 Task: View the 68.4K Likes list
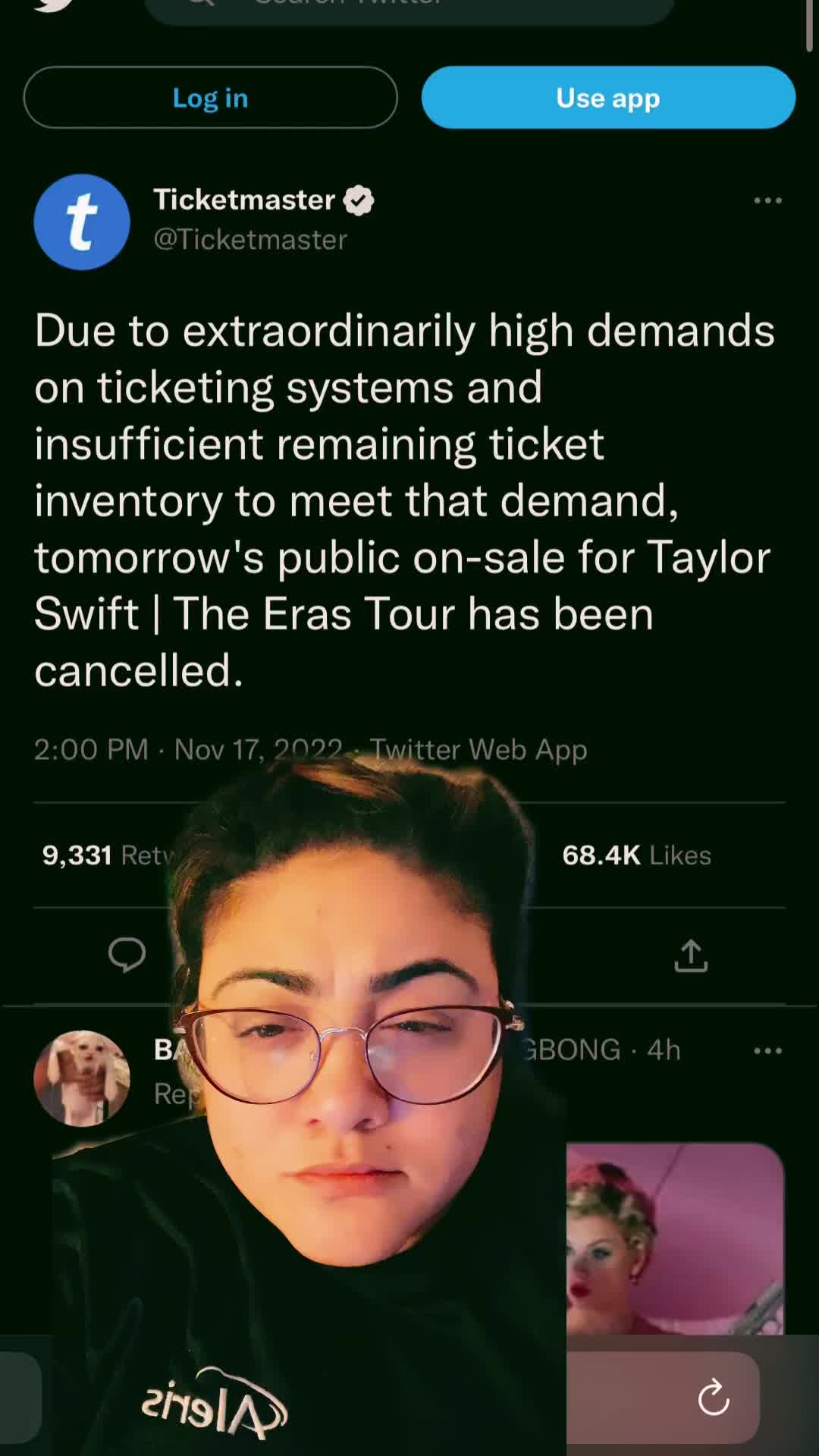pyautogui.click(x=637, y=855)
